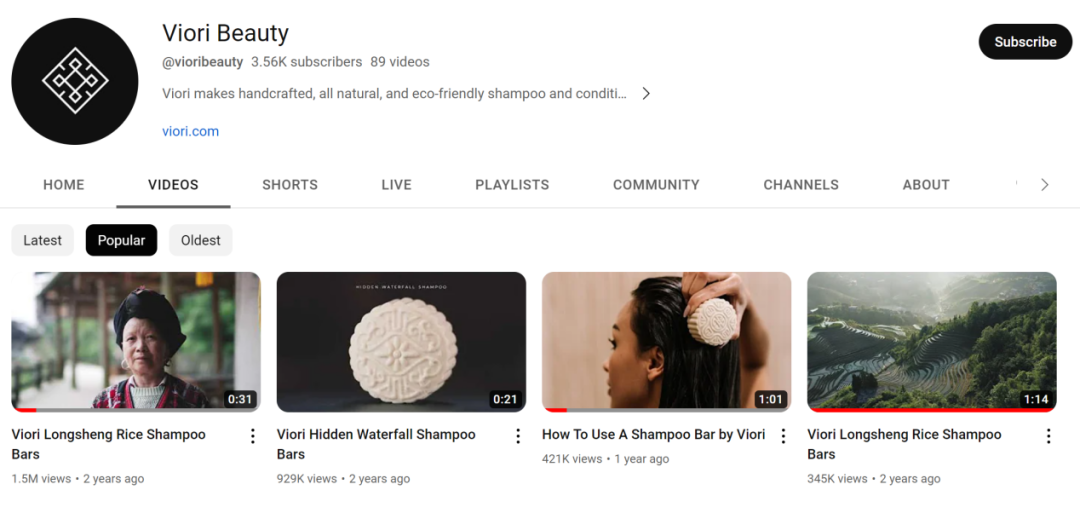View the About tab
1080x513 pixels.
926,185
